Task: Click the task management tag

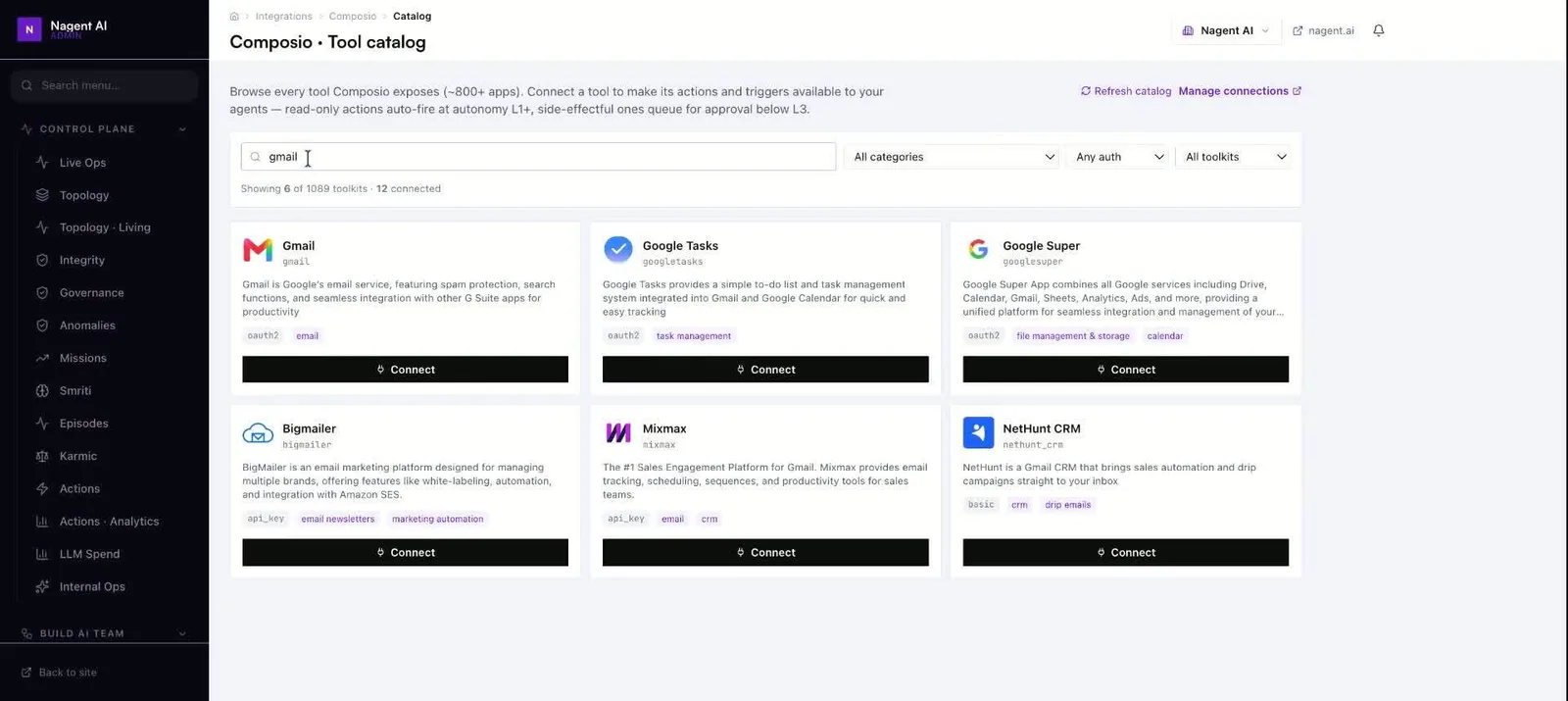Action: click(x=694, y=336)
